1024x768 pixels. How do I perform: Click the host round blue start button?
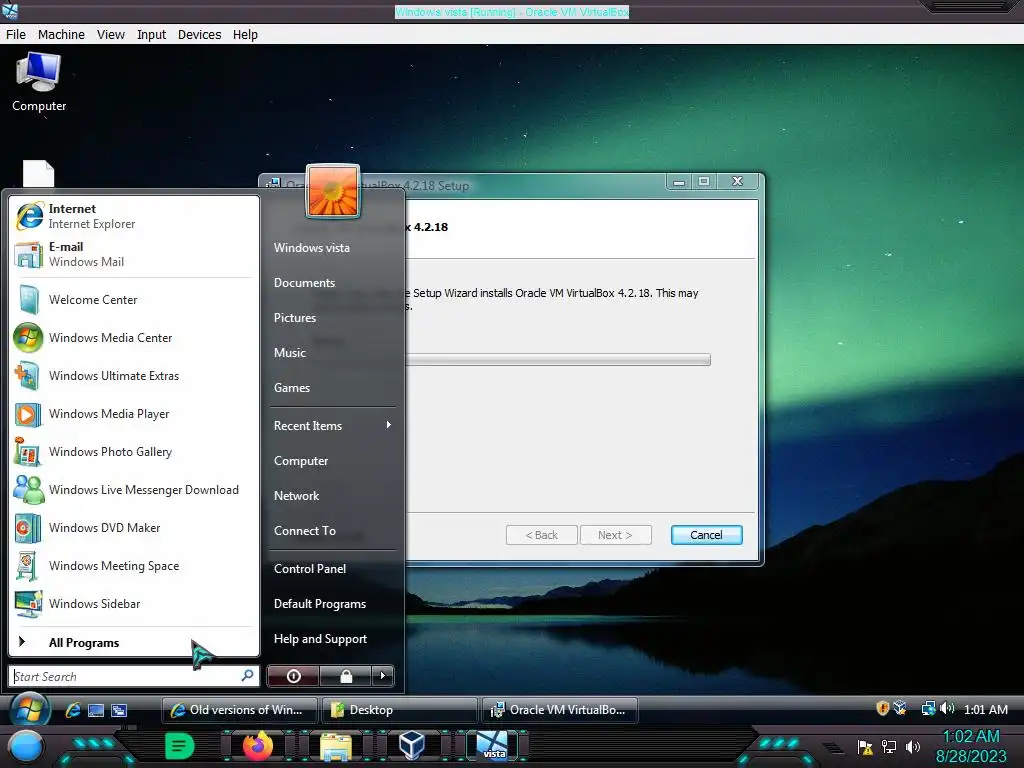[x=25, y=747]
